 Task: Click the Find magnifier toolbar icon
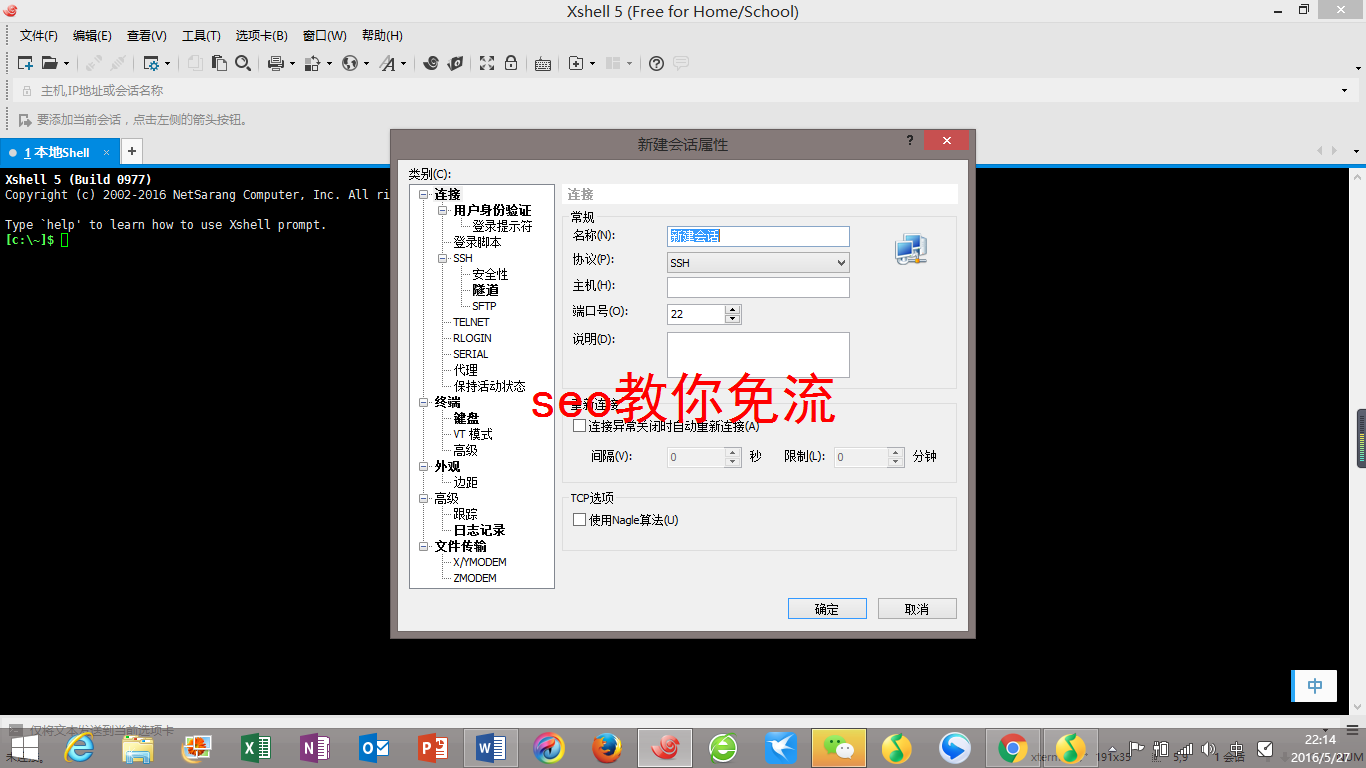[243, 63]
